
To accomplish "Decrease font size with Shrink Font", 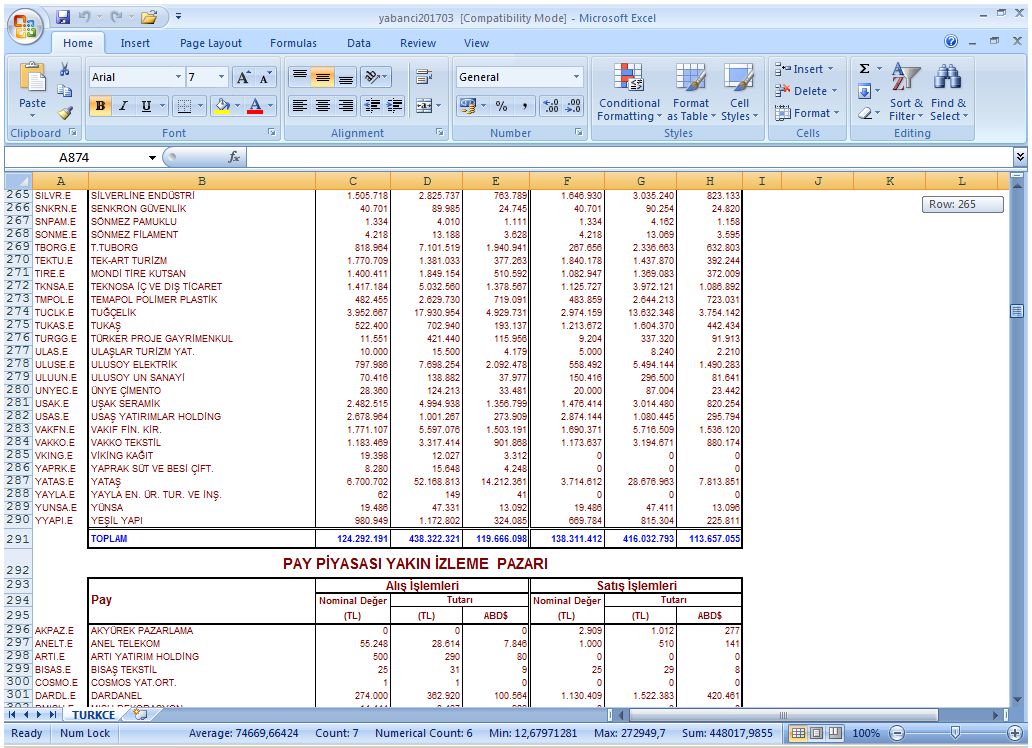I will [x=265, y=77].
